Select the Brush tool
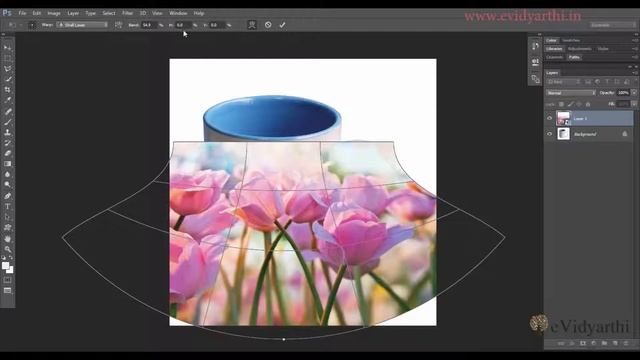Image resolution: width=640 pixels, height=360 pixels. [x=7, y=122]
